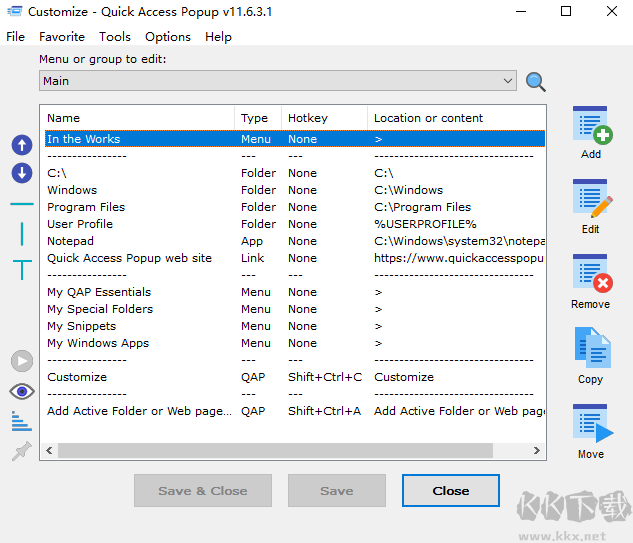633x543 pixels.
Task: Select Add Active Folder or Web page row
Action: click(295, 411)
